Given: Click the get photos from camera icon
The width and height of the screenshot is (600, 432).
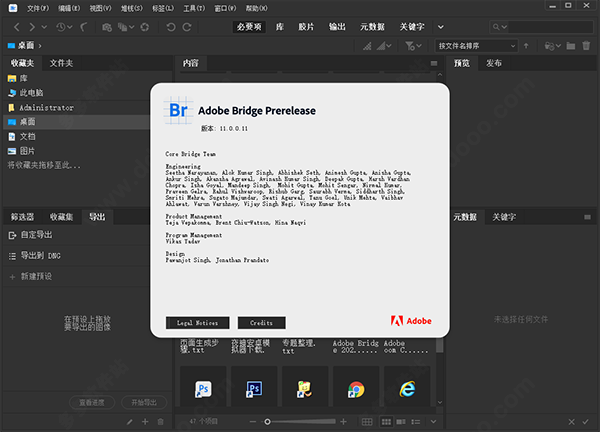Looking at the screenshot, I should click(107, 27).
